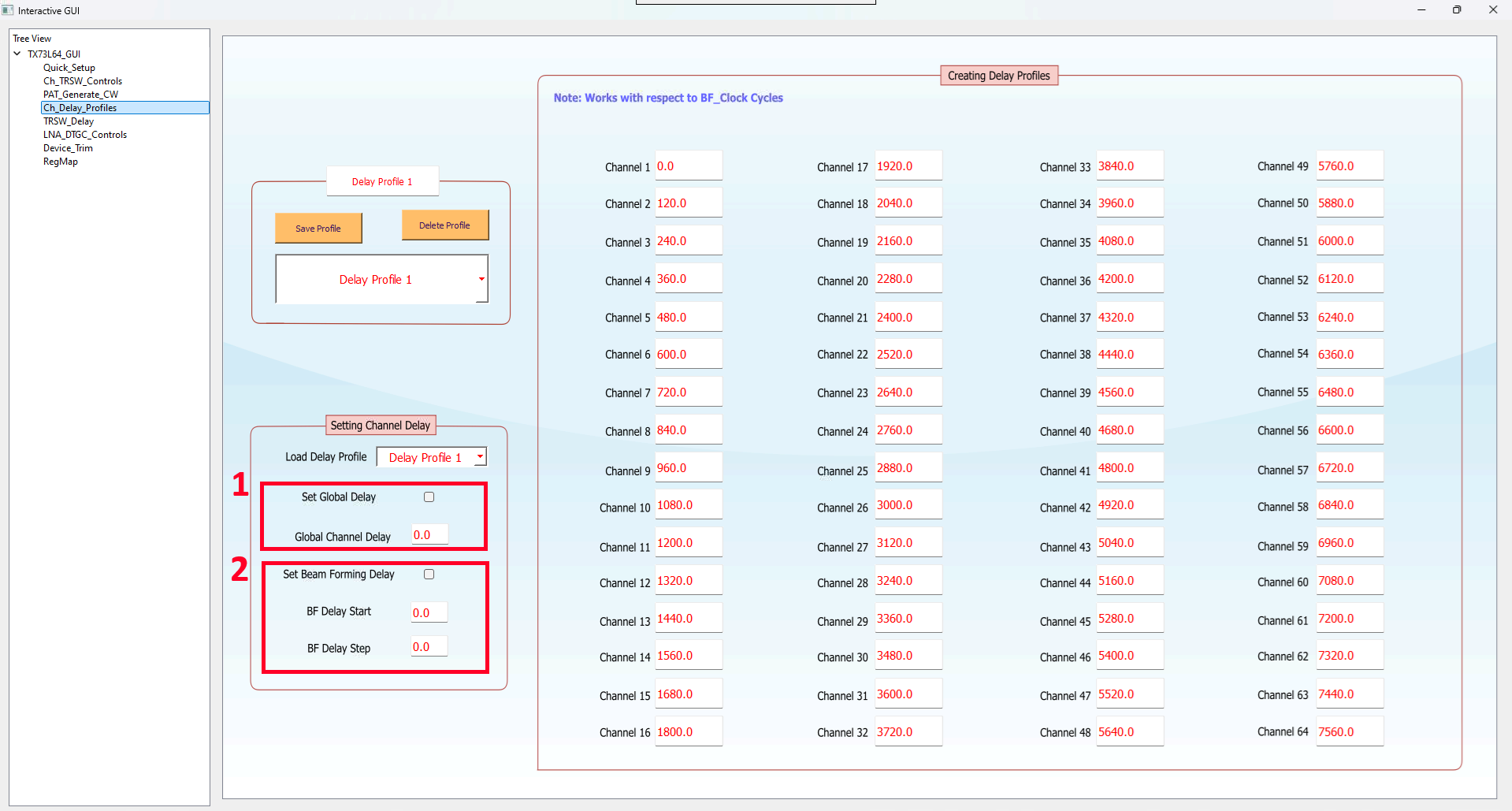
Task: Select the Channel 1 delay field
Action: click(x=687, y=166)
